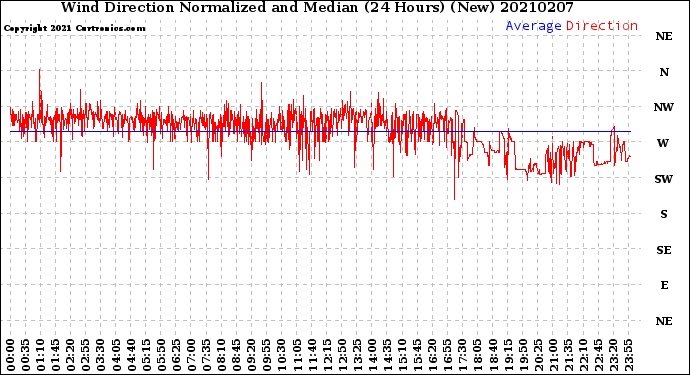Click the chart title text

pyautogui.click(x=317, y=7)
